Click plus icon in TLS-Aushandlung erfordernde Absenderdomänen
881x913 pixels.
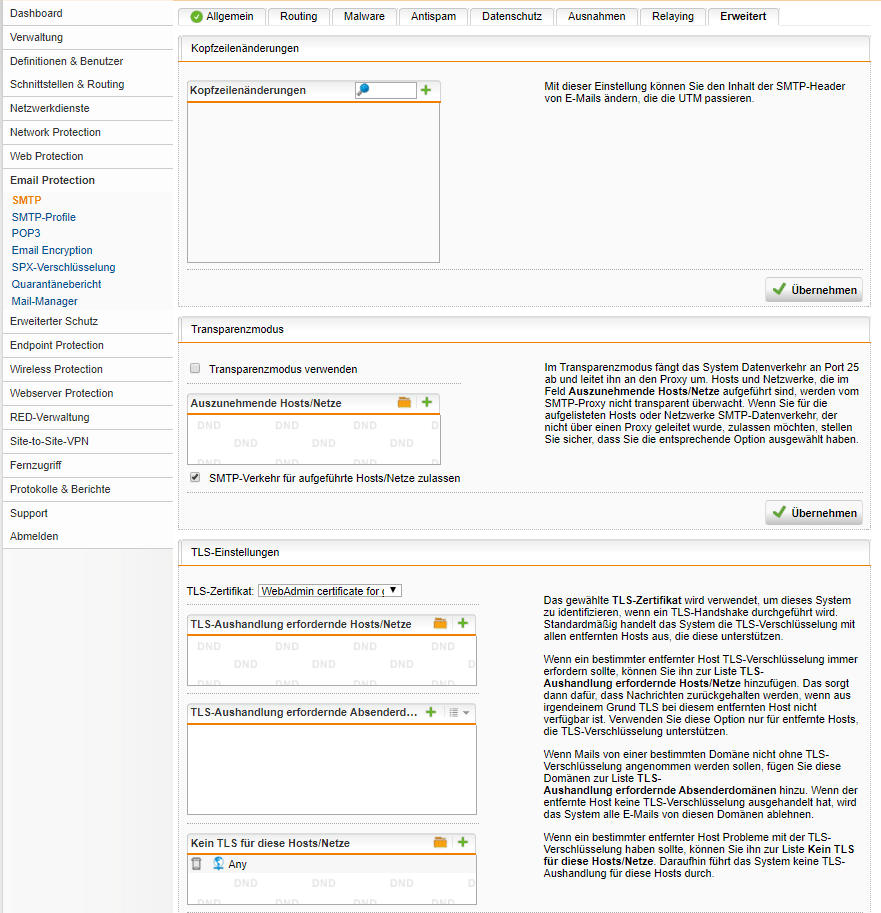431,712
